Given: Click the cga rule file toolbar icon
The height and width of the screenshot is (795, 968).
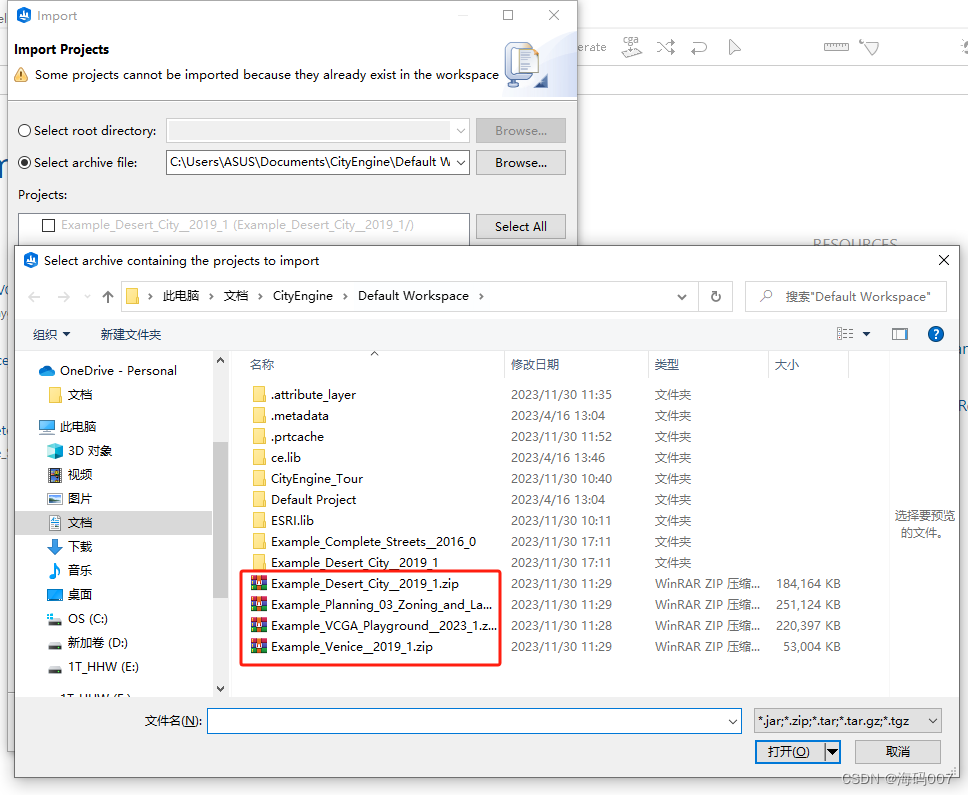Looking at the screenshot, I should pyautogui.click(x=631, y=47).
